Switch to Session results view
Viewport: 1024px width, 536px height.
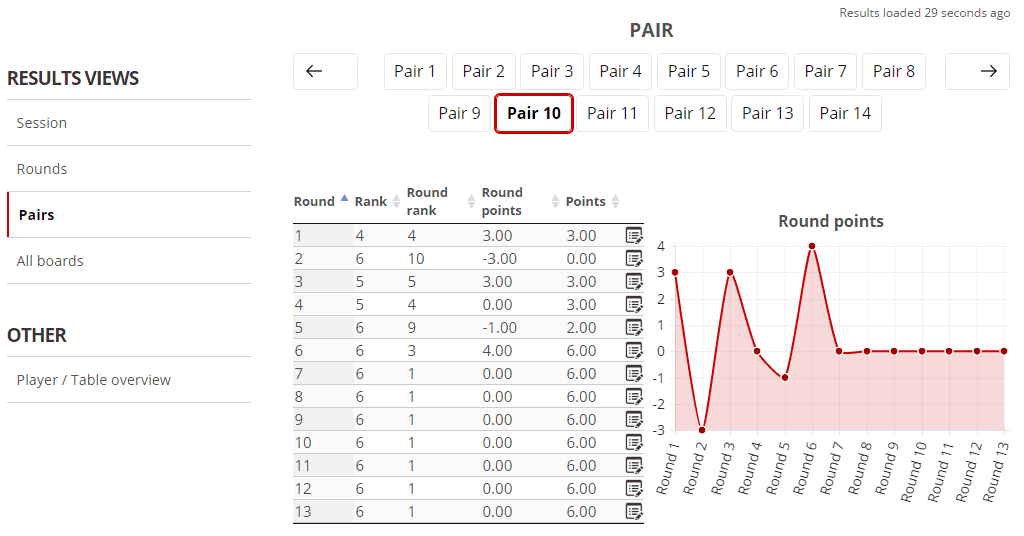(x=42, y=123)
